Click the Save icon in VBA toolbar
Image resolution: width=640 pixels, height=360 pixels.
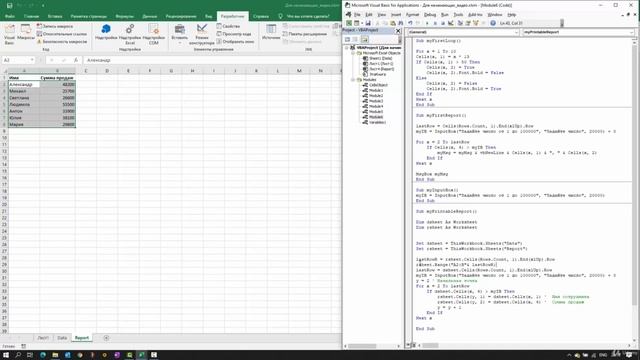pyautogui.click(x=368, y=23)
